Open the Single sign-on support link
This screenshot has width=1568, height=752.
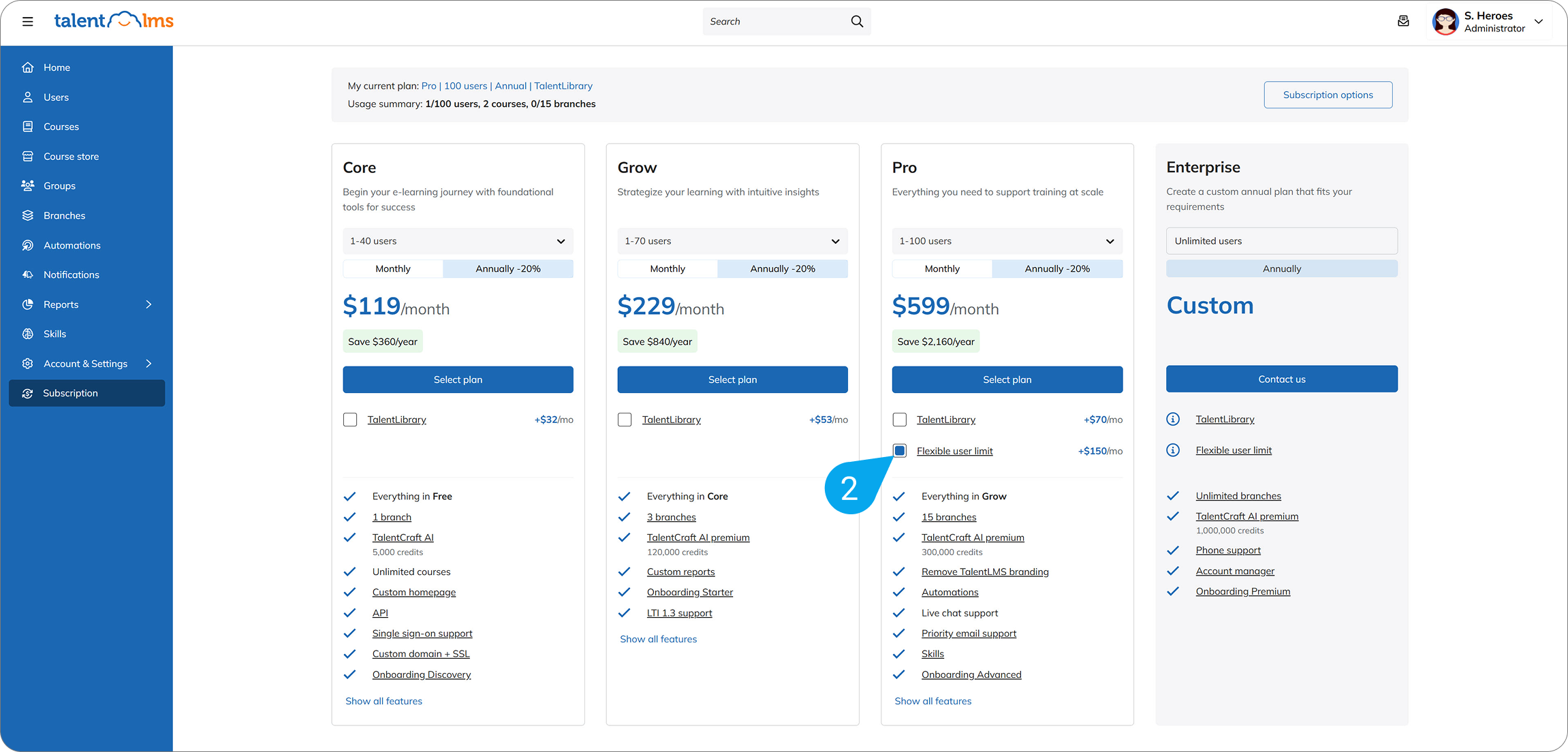coord(422,633)
